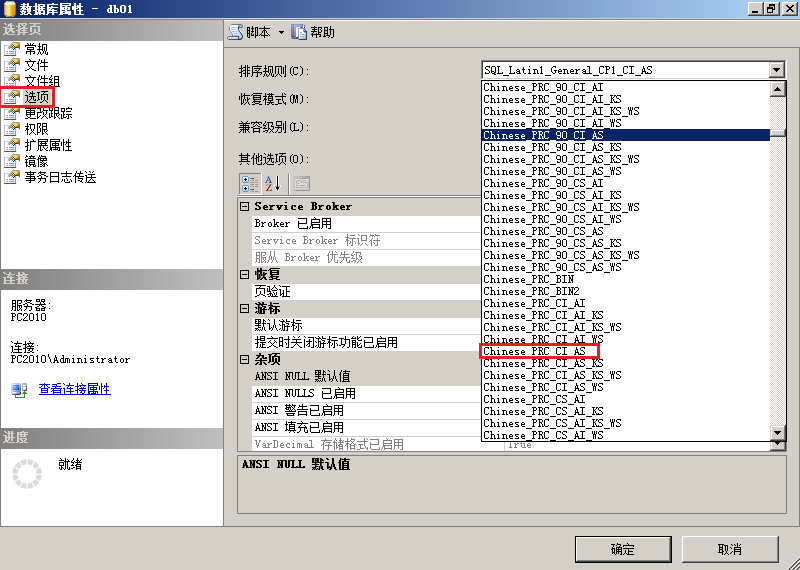Select the ANSI NULL 默认值 property row
Image resolution: width=800 pixels, height=570 pixels.
366,377
